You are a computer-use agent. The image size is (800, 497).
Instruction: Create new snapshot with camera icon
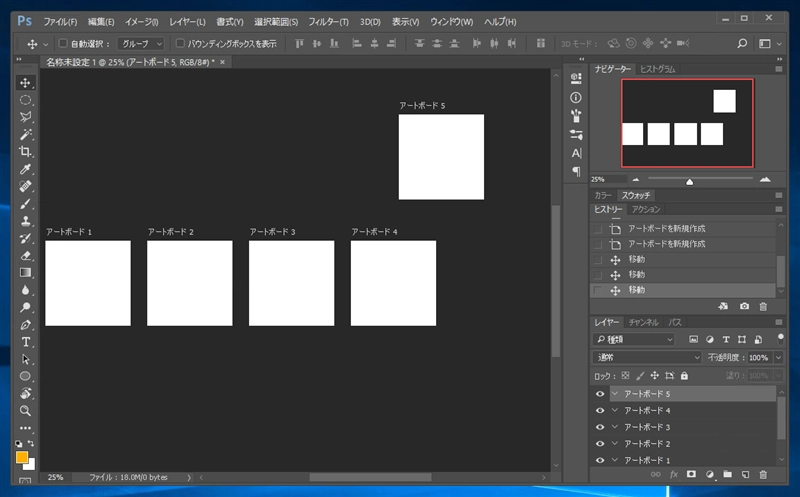click(745, 305)
